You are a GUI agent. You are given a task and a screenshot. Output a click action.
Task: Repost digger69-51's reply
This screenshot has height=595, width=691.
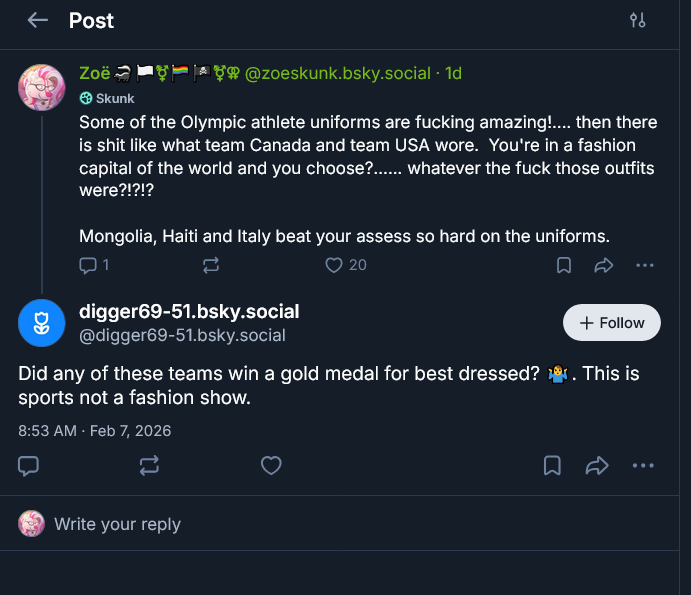click(x=149, y=465)
